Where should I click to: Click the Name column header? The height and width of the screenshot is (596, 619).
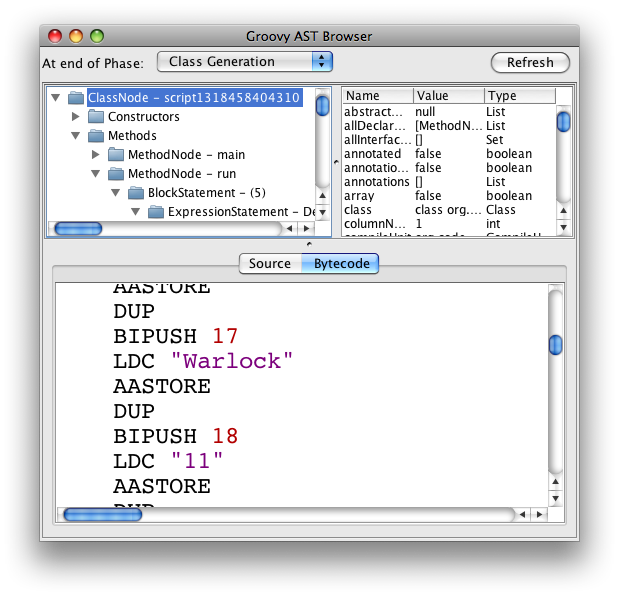pos(378,96)
